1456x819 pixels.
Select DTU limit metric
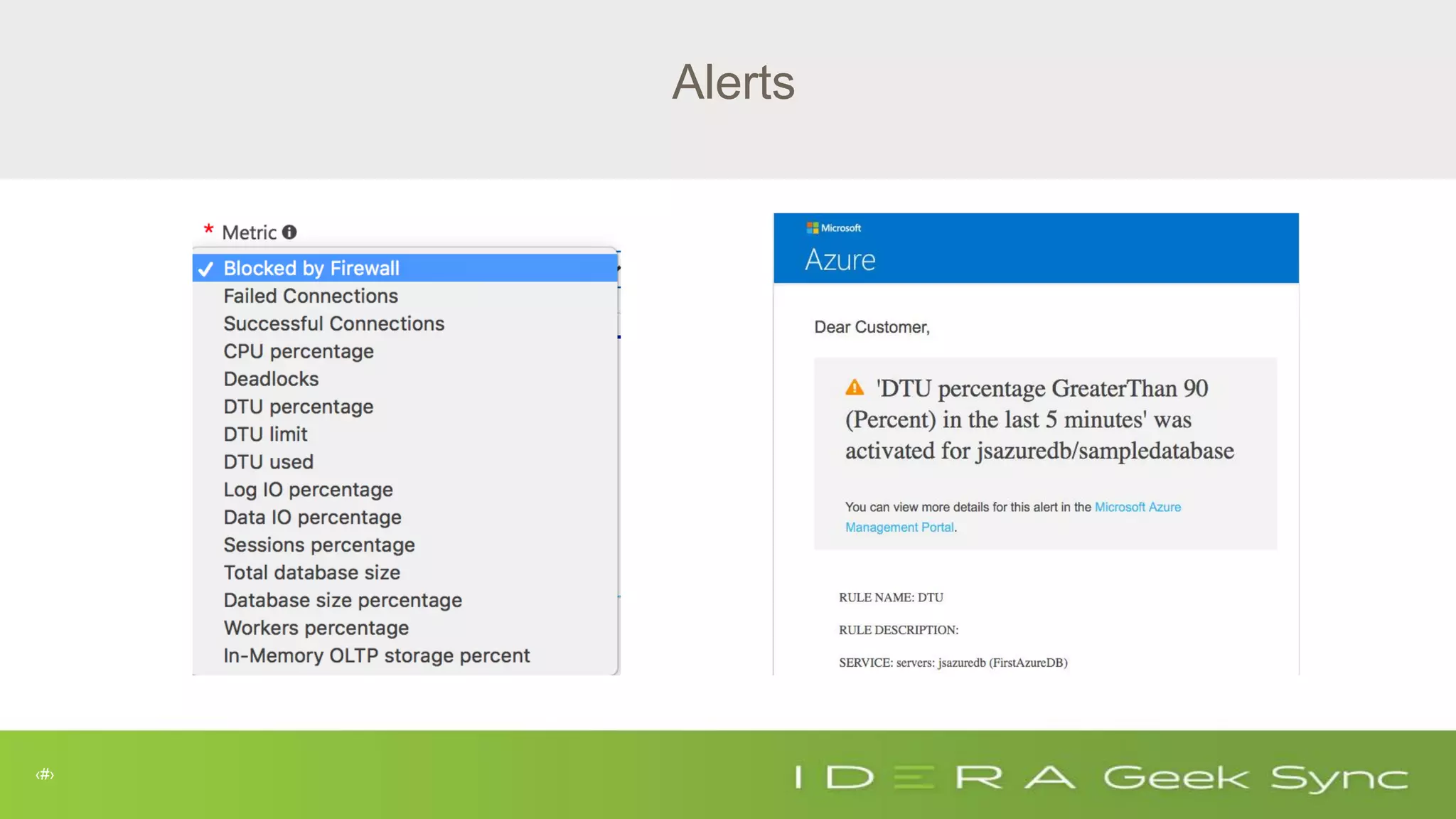[x=405, y=434]
